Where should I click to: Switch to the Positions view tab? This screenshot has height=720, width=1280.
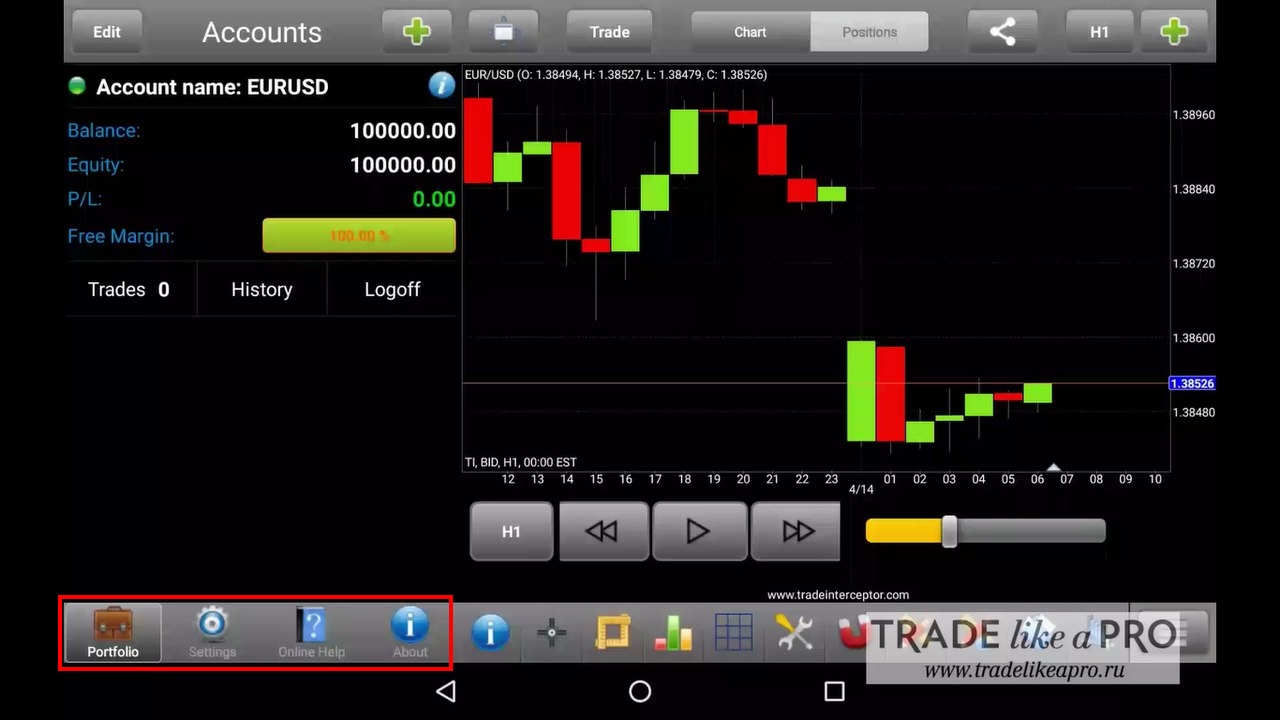869,32
